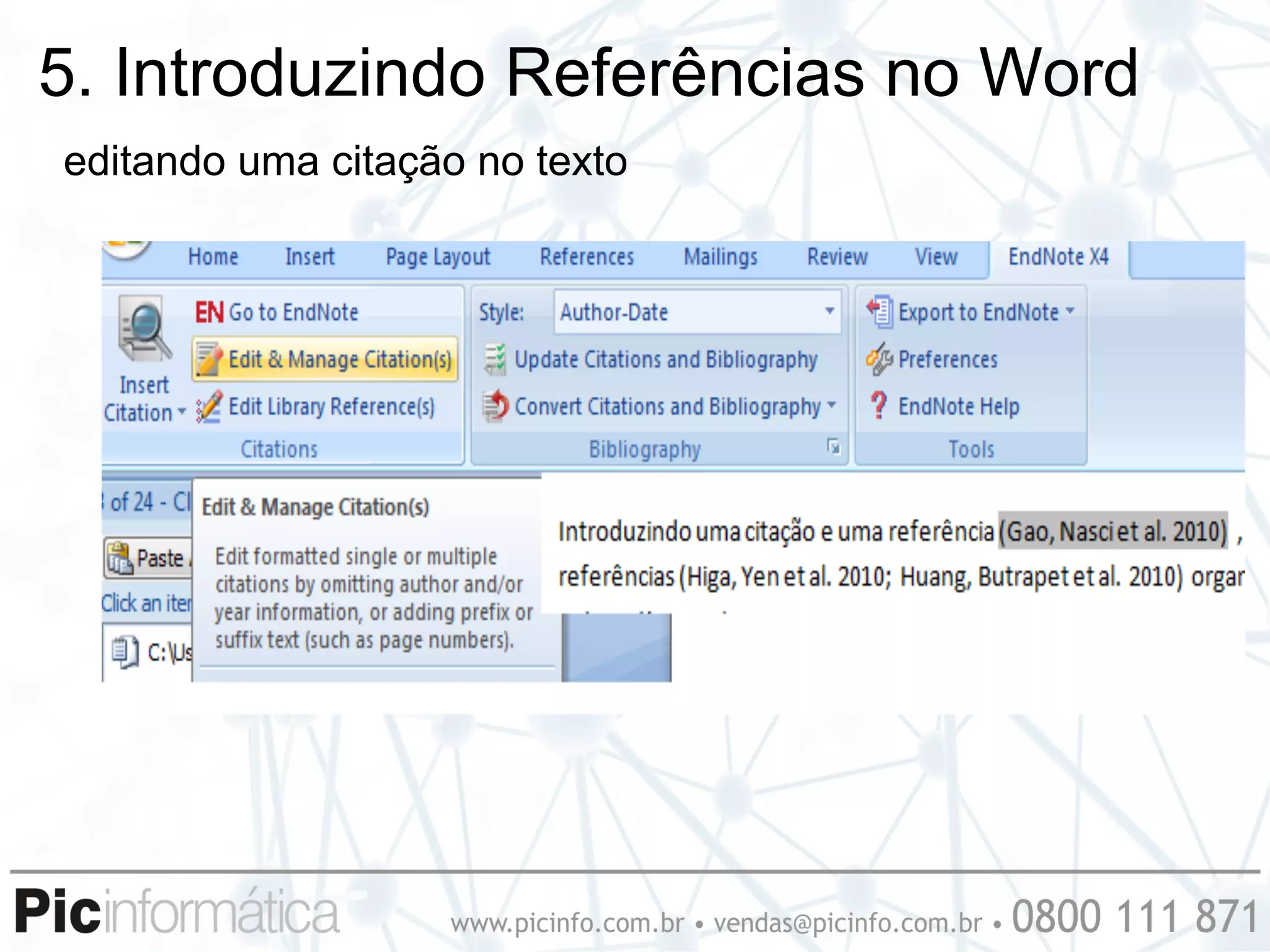
Task: Click the Paste clipboard icon
Action: (x=119, y=558)
